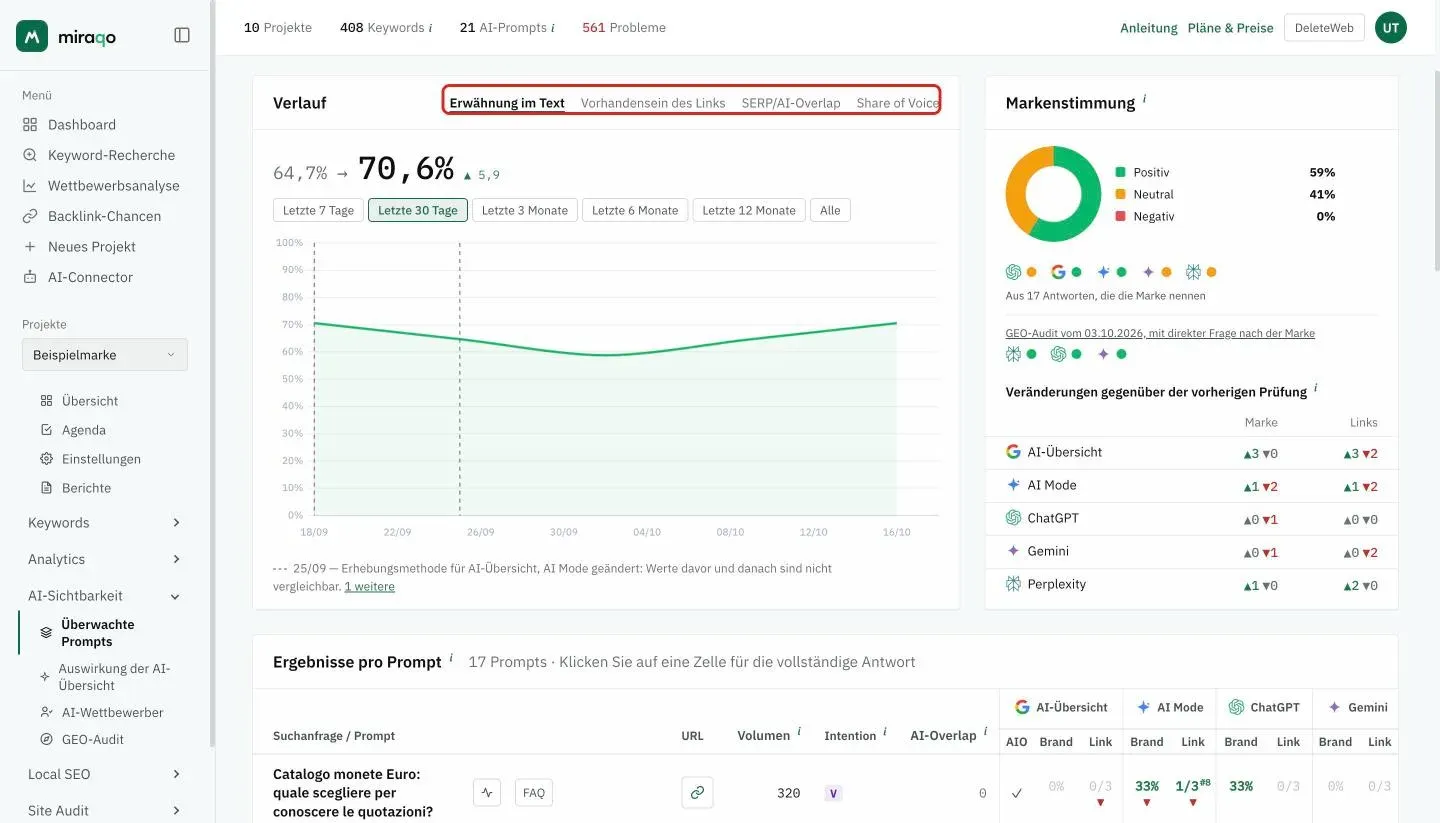
Task: Open trend chart icon for Catalogo monete prompt
Action: tap(487, 793)
